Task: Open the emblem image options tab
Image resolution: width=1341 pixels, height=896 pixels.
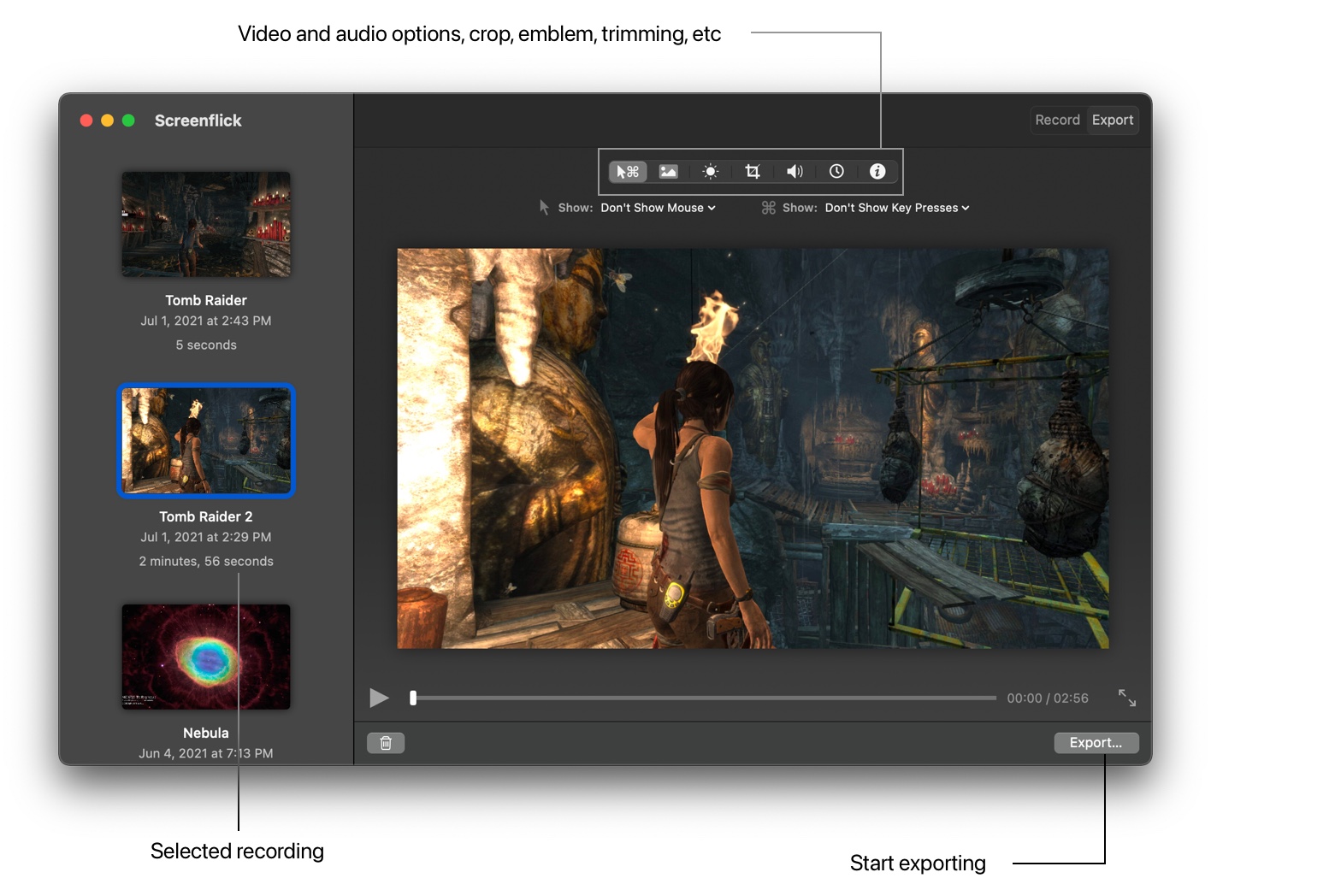Action: click(669, 172)
